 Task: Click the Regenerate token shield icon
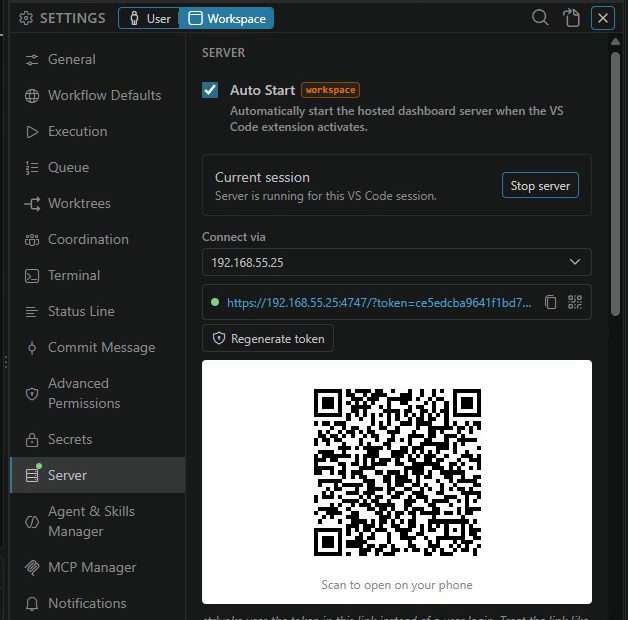219,338
